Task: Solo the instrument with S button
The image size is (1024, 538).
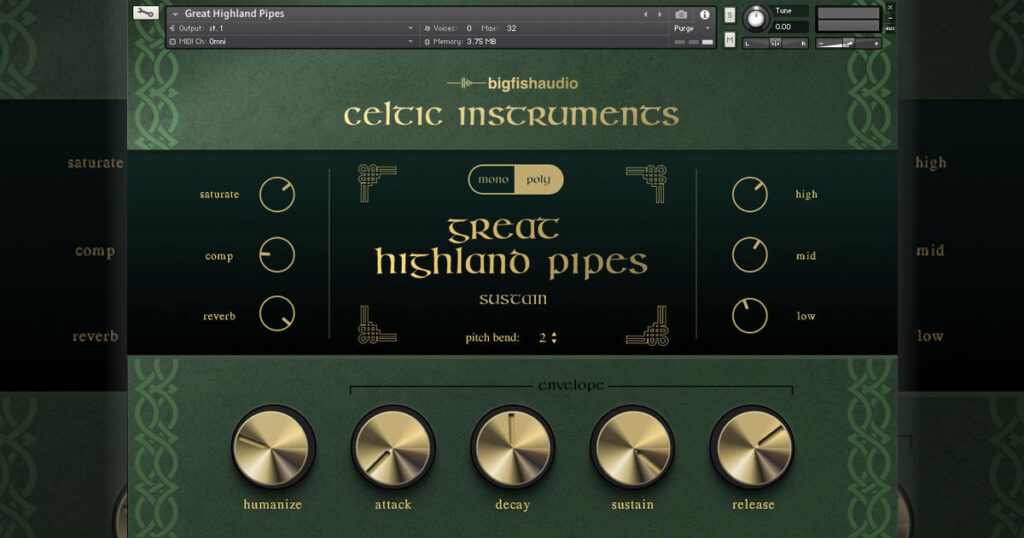Action: 729,15
